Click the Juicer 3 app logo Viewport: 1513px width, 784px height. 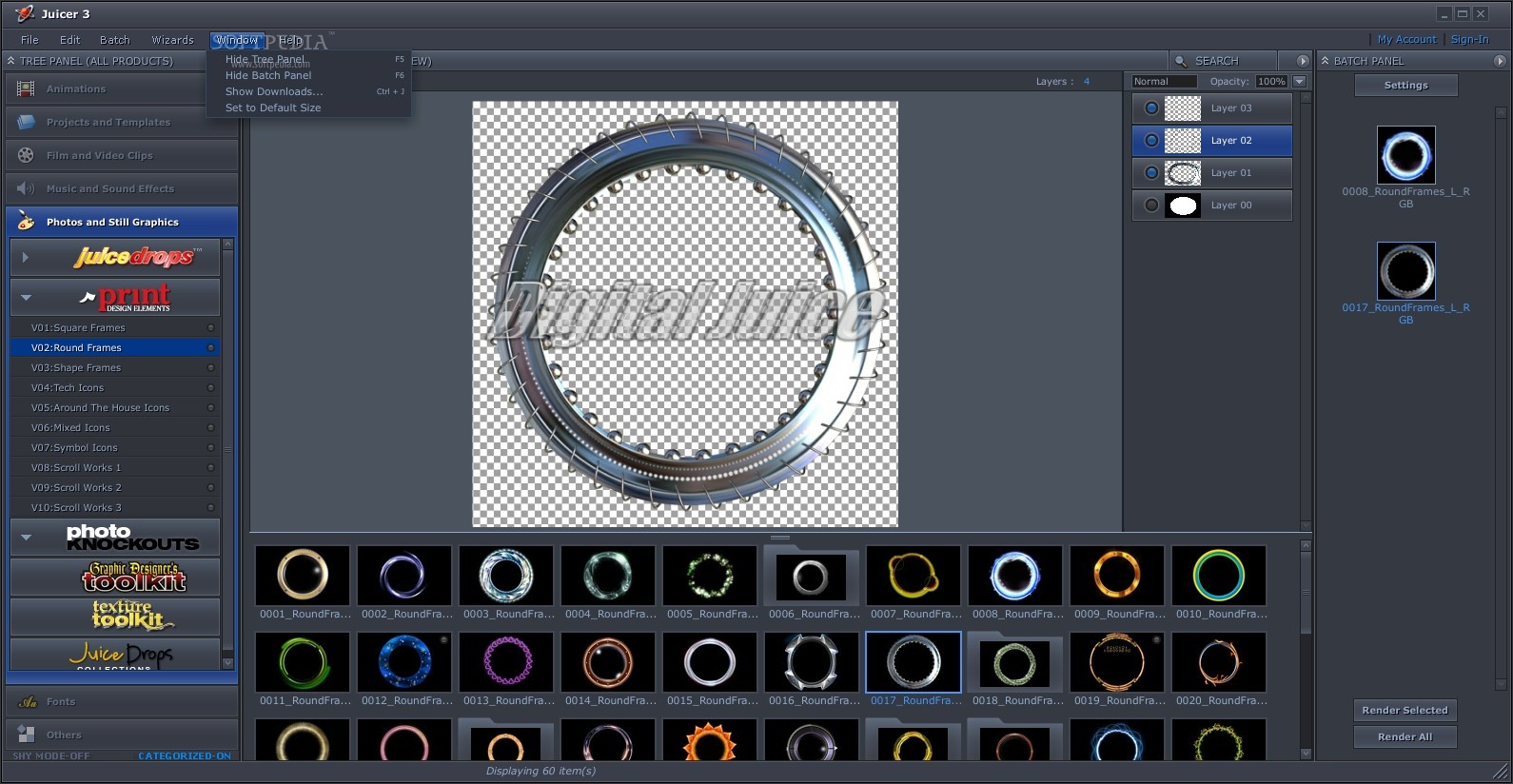25,13
